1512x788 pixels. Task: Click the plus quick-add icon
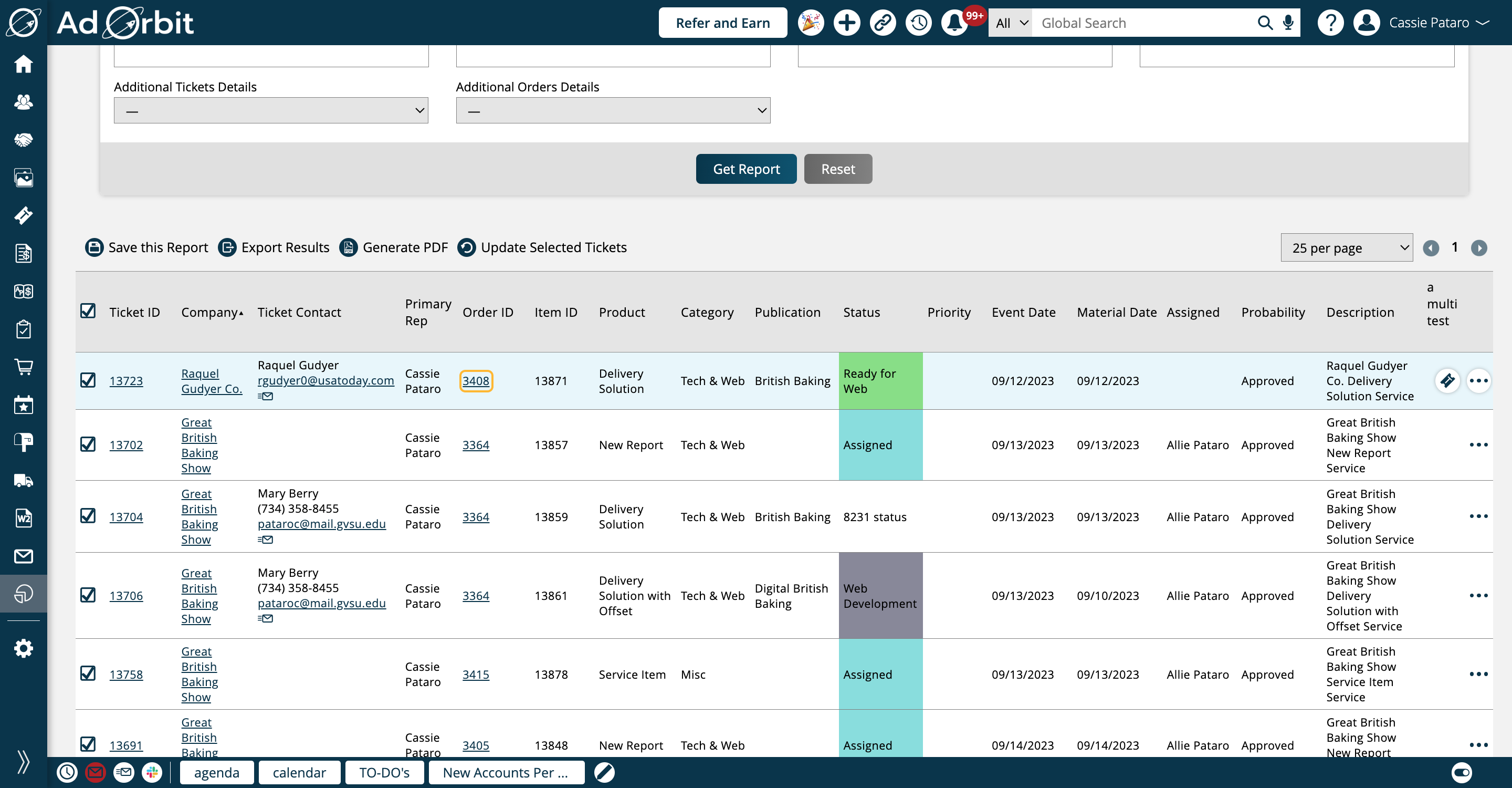pyautogui.click(x=846, y=23)
